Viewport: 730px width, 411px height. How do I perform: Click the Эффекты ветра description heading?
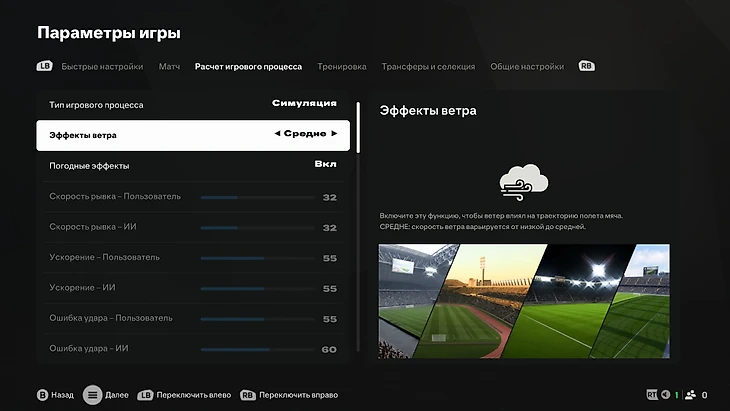(x=428, y=111)
